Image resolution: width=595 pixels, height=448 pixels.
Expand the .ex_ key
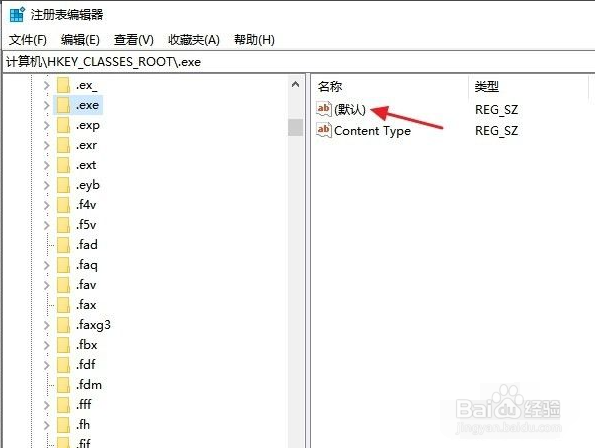pyautogui.click(x=47, y=85)
